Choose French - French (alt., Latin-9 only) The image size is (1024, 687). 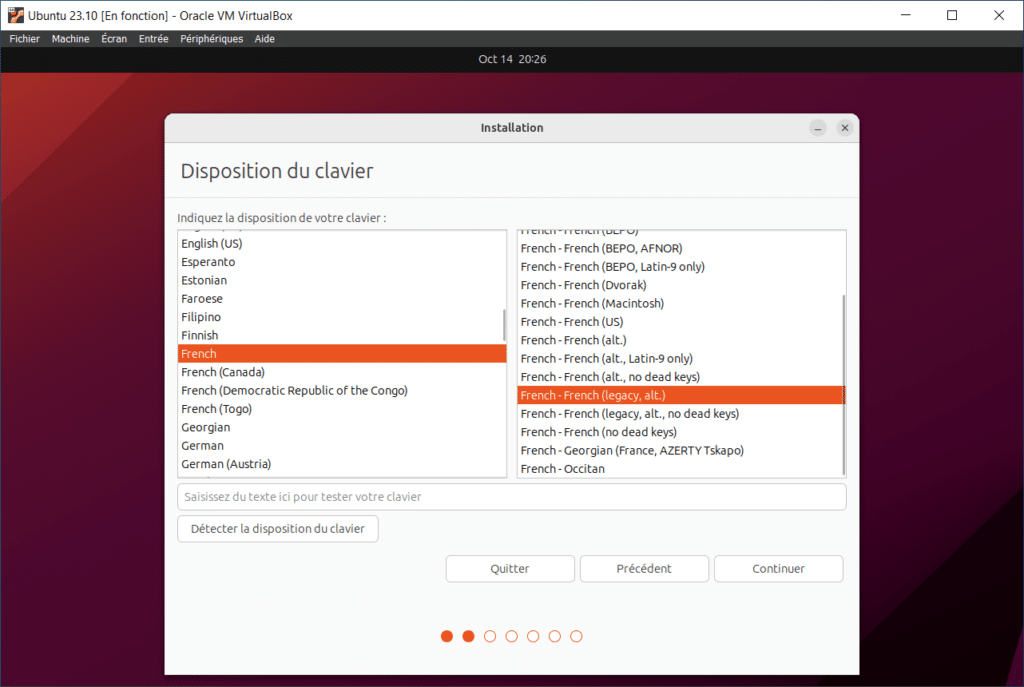coord(680,359)
